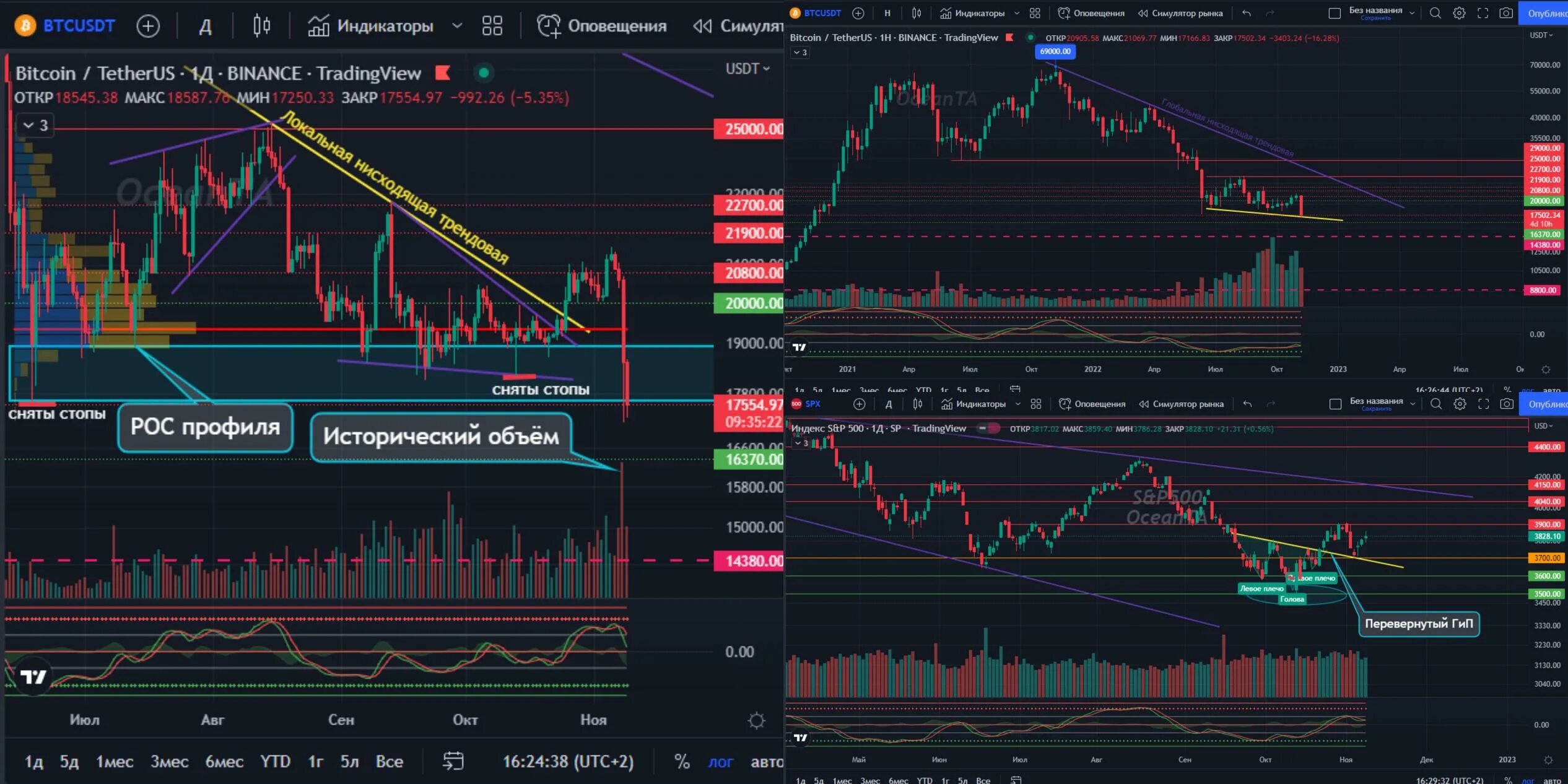Open Симулятор рынка in the SPX chart

pos(1182,404)
